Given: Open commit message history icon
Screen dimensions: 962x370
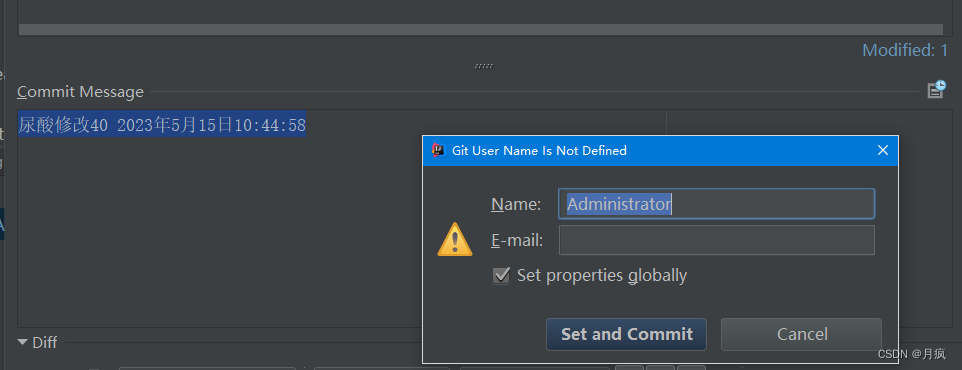Looking at the screenshot, I should pyautogui.click(x=936, y=90).
